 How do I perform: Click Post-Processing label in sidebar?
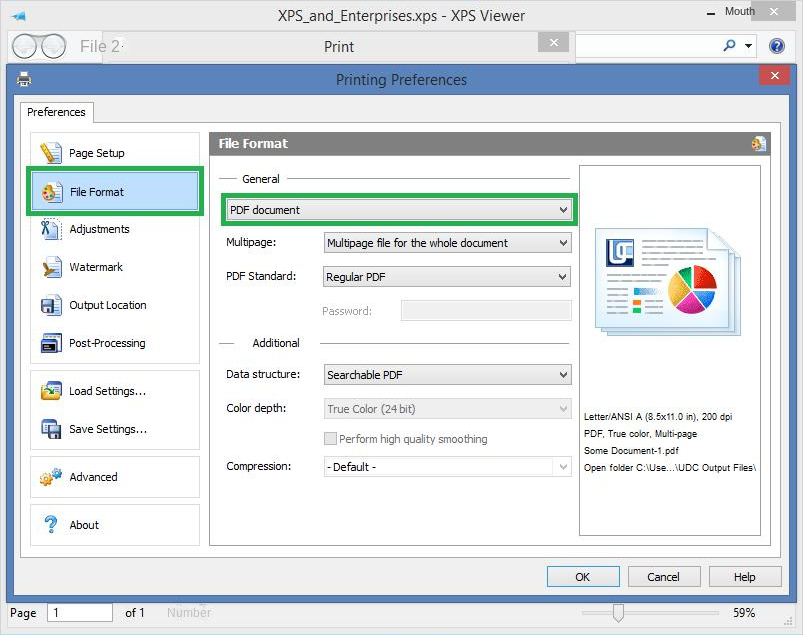coord(108,343)
